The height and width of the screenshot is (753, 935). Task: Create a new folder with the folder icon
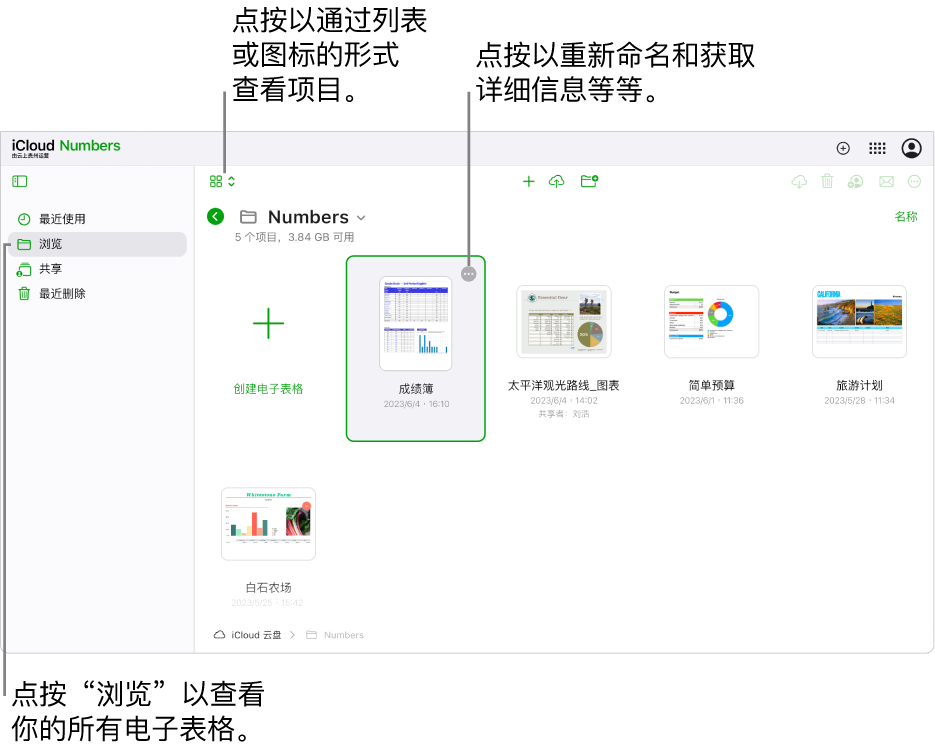pos(588,181)
